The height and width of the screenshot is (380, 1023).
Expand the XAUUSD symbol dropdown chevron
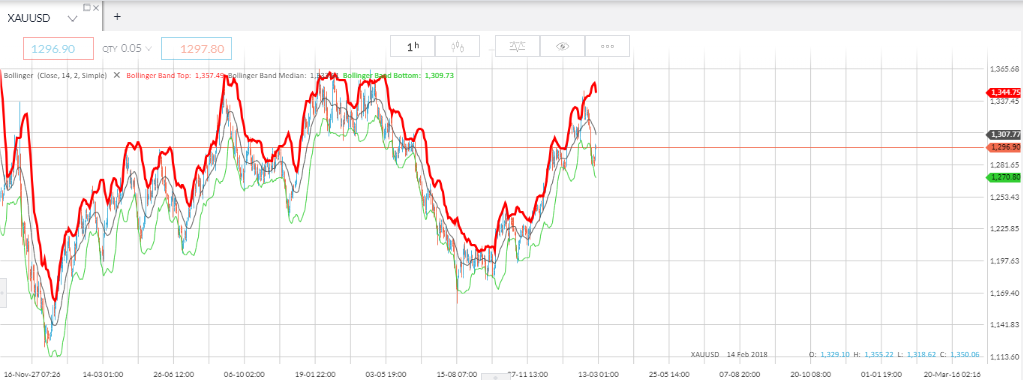coord(72,19)
